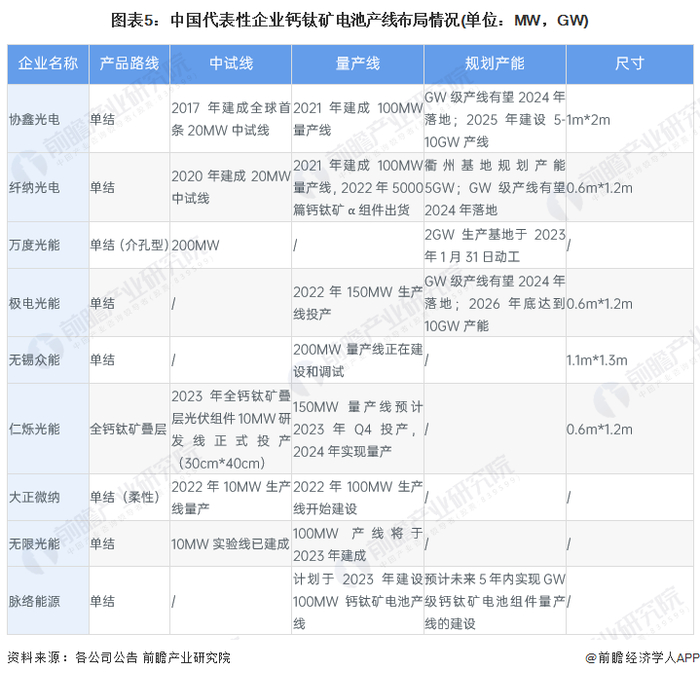
Task: Select the 规划产能 header cell
Action: [x=495, y=64]
